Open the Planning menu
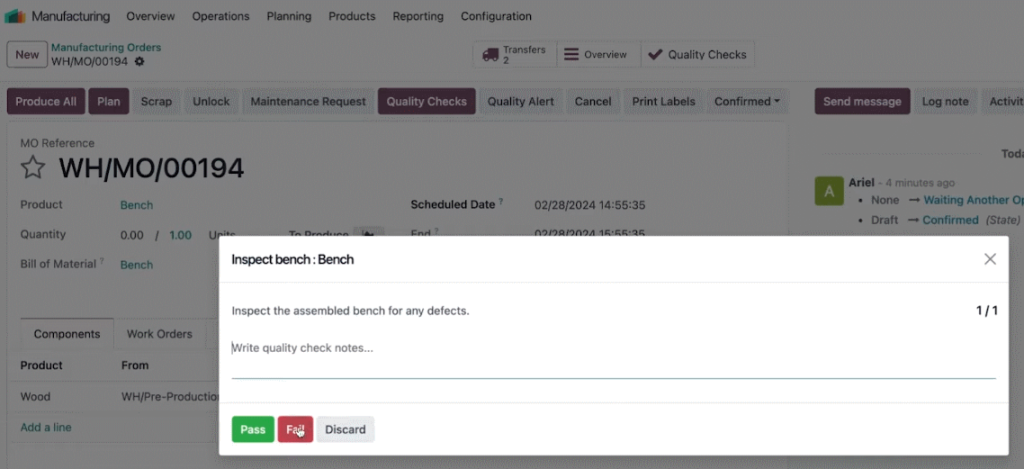The image size is (1024, 469). [x=289, y=16]
